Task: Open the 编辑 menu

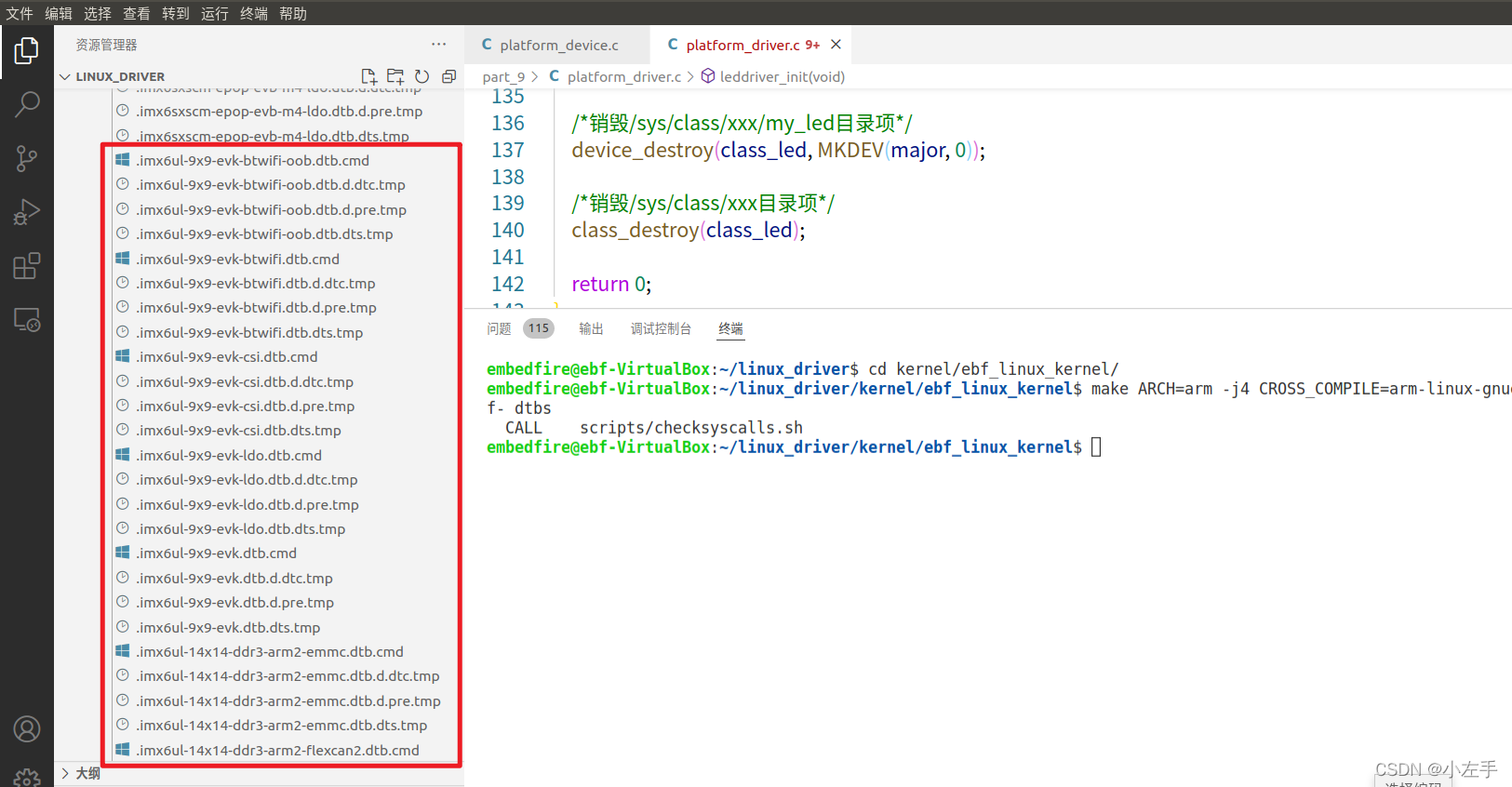Action: 59,13
